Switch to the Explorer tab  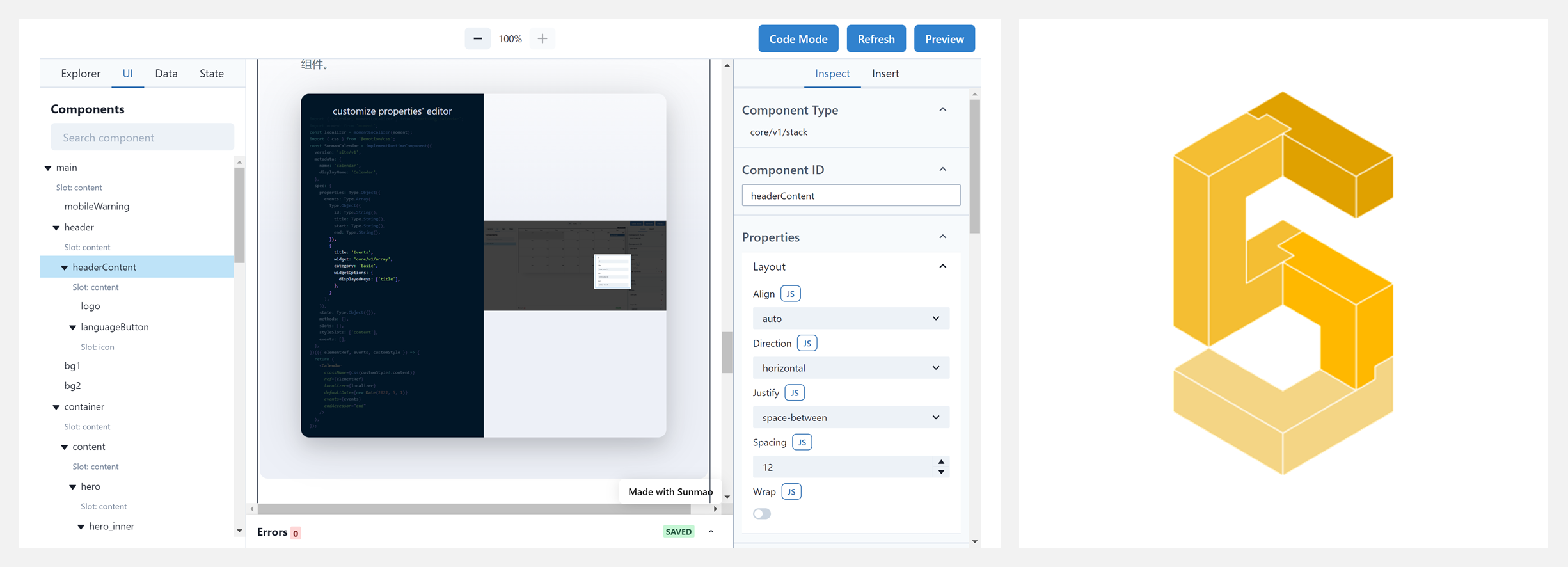(x=81, y=74)
